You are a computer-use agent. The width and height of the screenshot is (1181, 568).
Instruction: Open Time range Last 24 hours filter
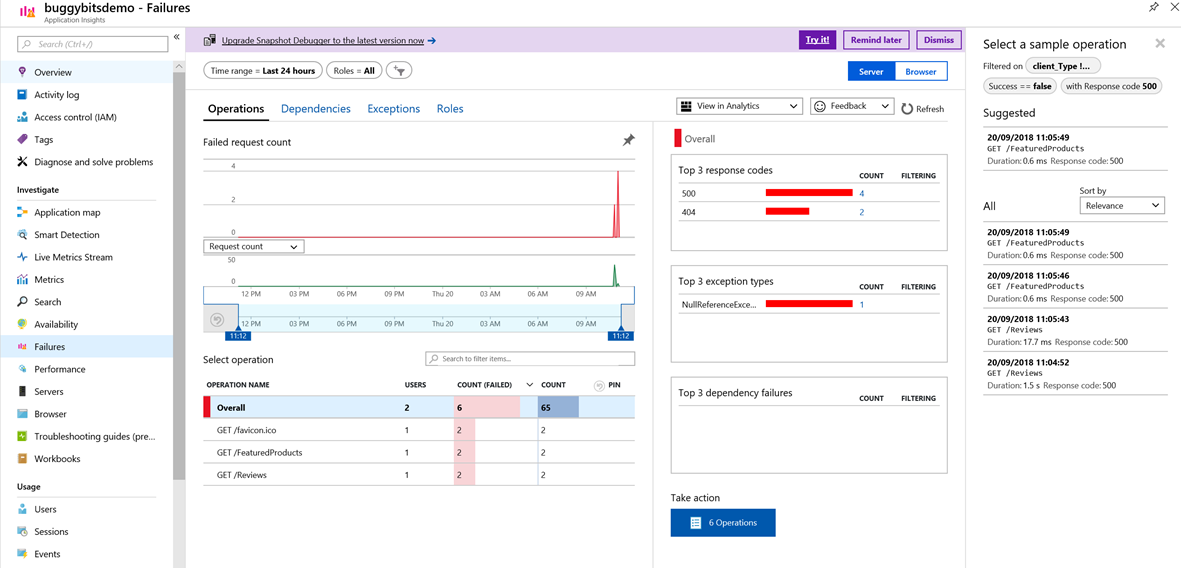263,70
